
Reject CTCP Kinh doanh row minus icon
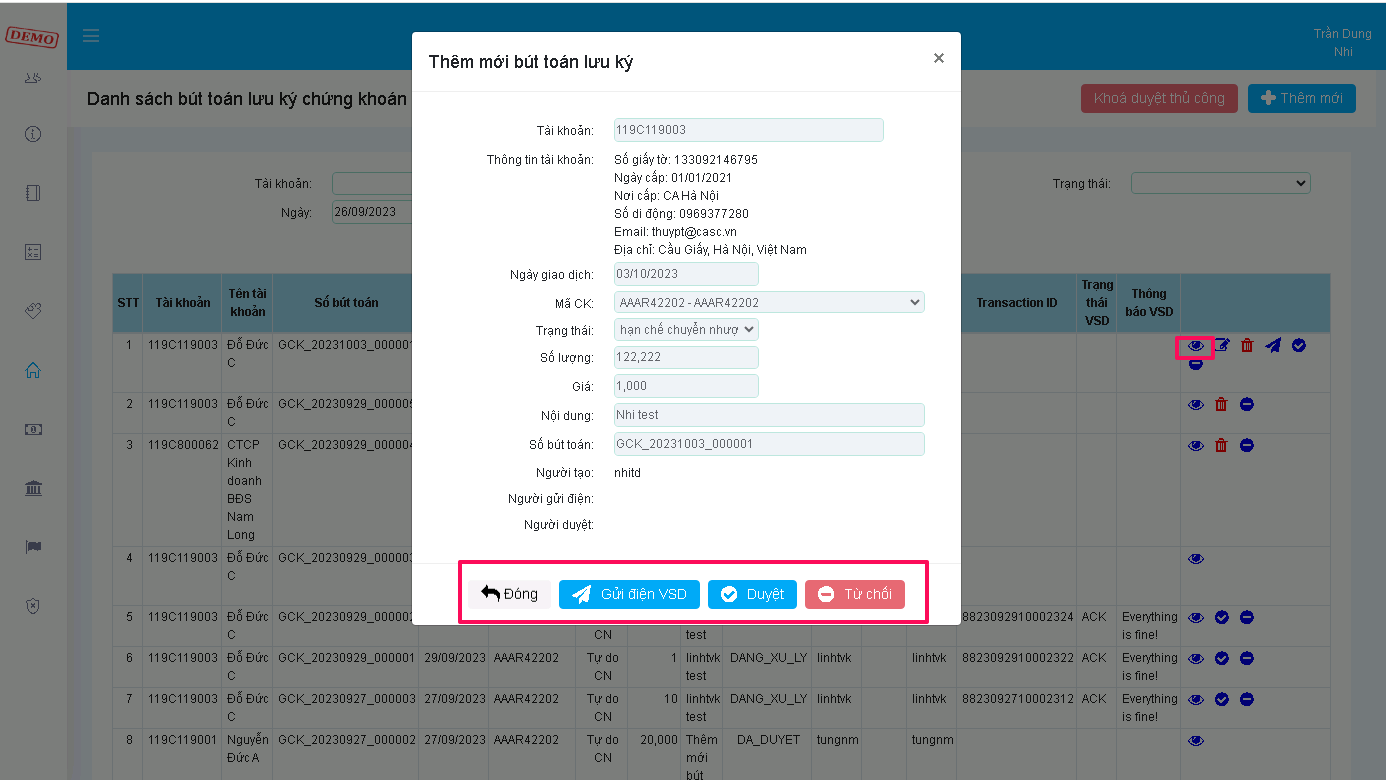coord(1246,445)
